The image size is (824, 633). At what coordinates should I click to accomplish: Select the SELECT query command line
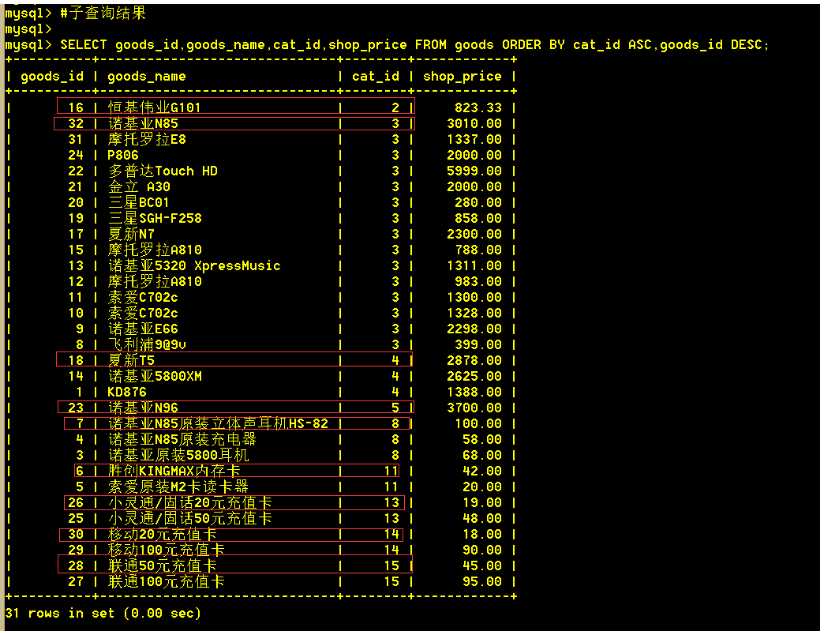pyautogui.click(x=386, y=45)
